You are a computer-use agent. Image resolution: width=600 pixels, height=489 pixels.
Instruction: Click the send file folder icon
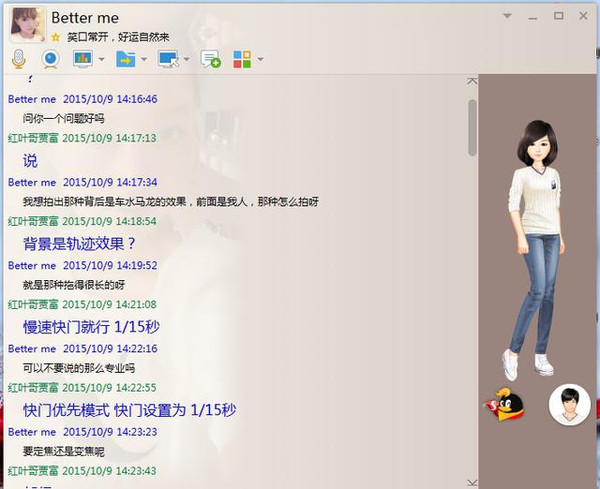tap(125, 59)
